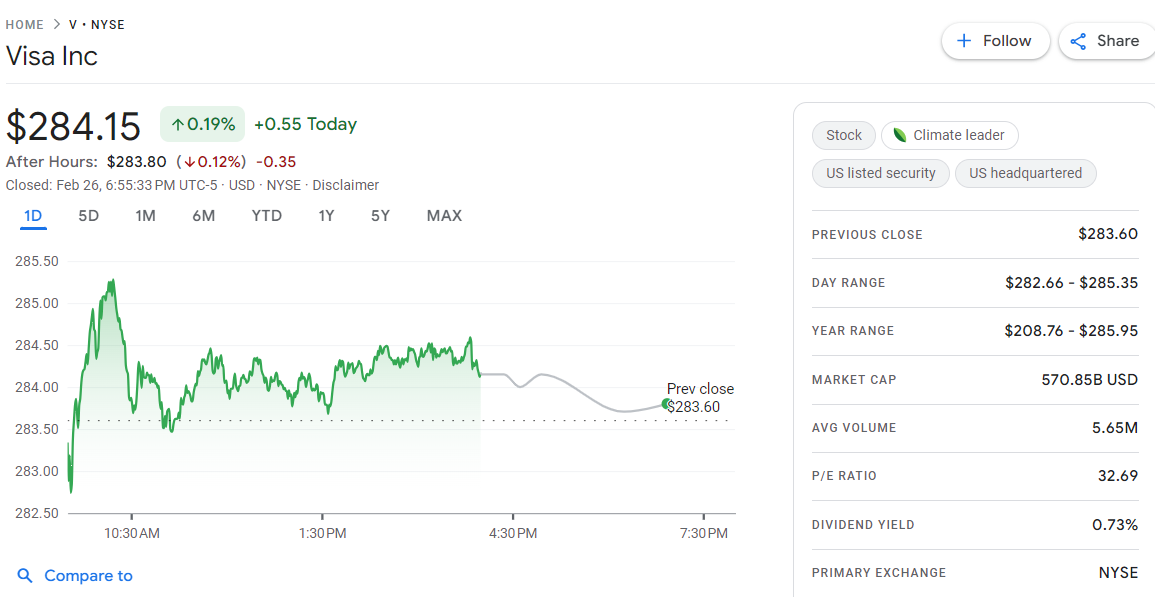Click the down arrow beside 0.12%
Viewport: 1155px width, 597px height.
tap(190, 162)
